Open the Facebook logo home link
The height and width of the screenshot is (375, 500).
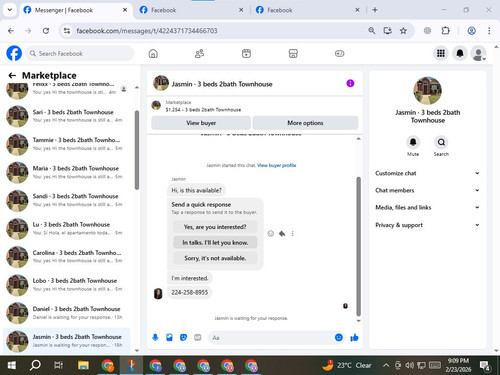click(14, 53)
